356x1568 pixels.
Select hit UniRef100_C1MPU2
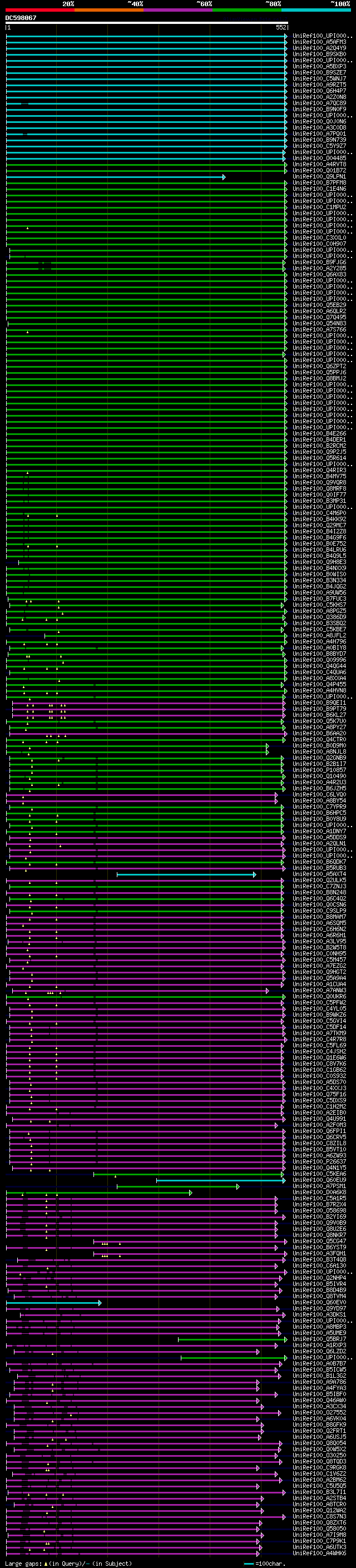point(319,207)
